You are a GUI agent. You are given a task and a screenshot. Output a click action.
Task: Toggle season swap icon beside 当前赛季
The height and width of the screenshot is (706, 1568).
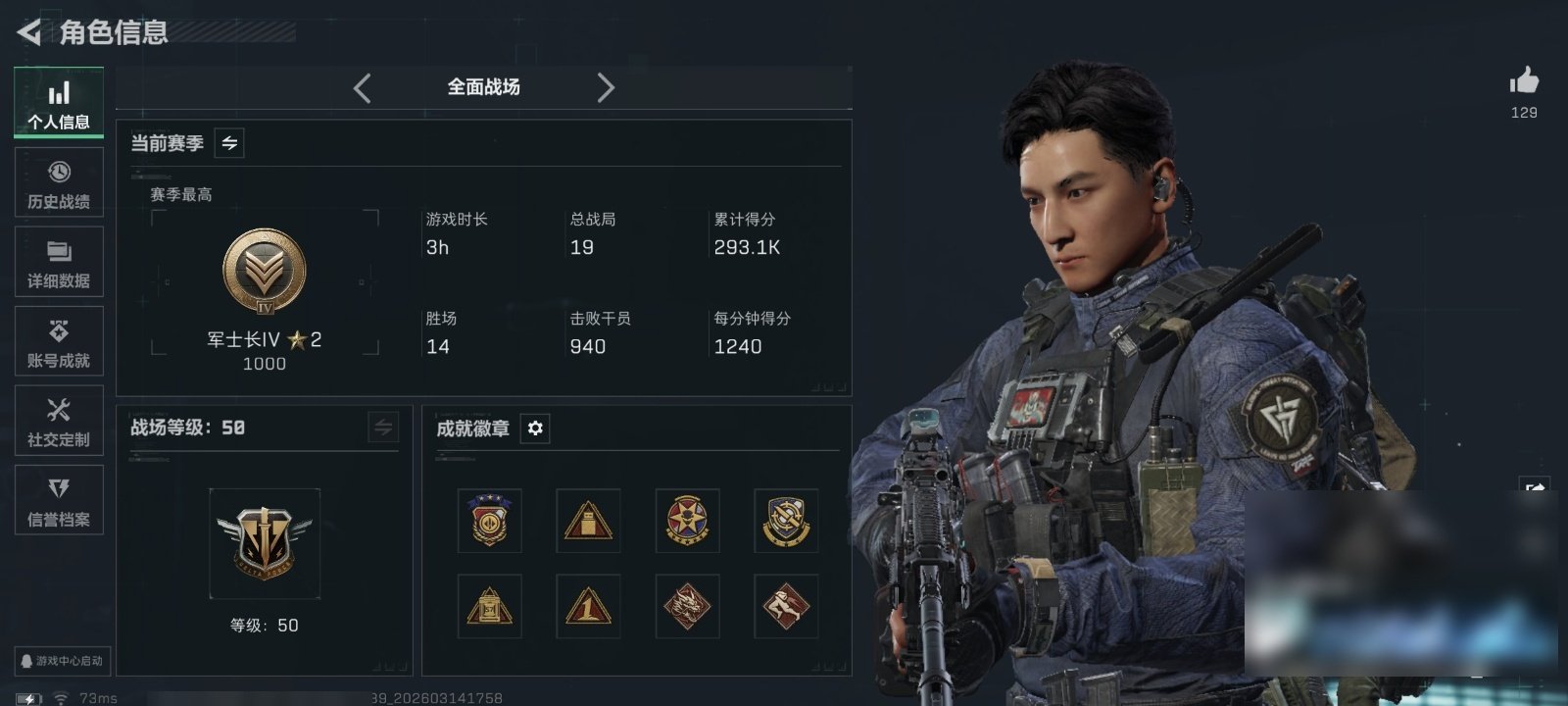tap(229, 143)
